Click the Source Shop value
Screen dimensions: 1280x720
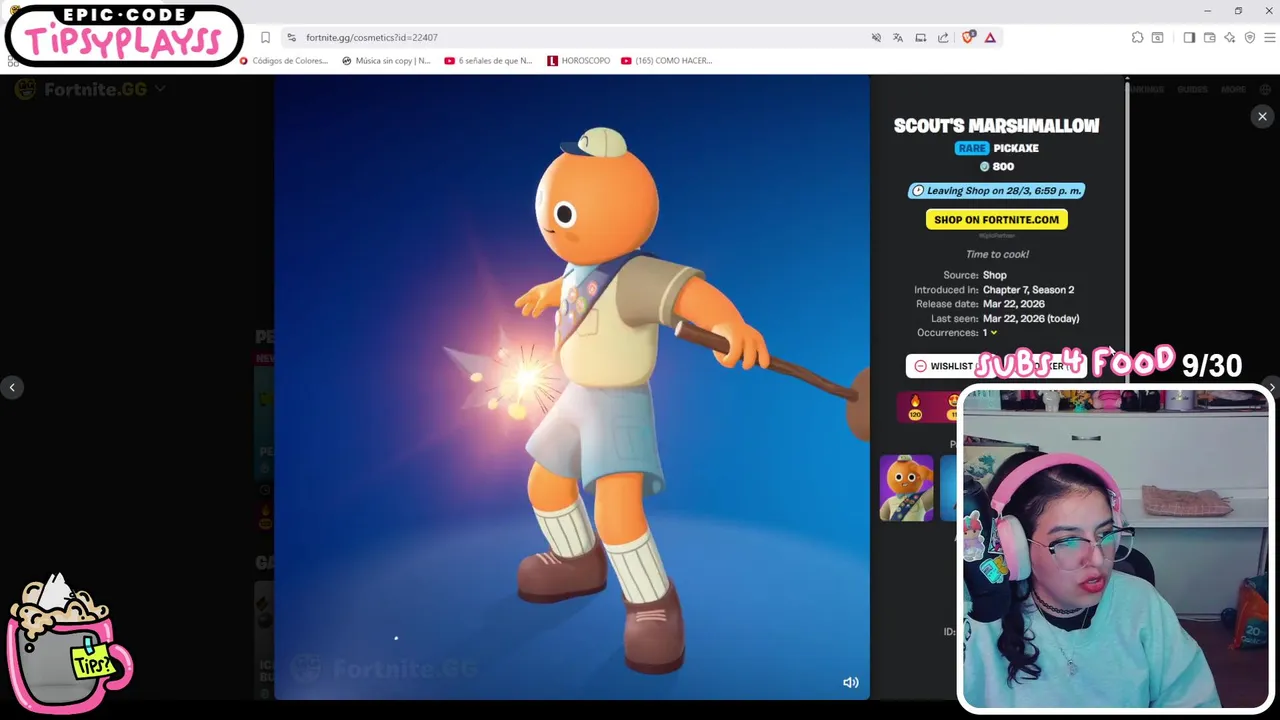click(x=994, y=275)
